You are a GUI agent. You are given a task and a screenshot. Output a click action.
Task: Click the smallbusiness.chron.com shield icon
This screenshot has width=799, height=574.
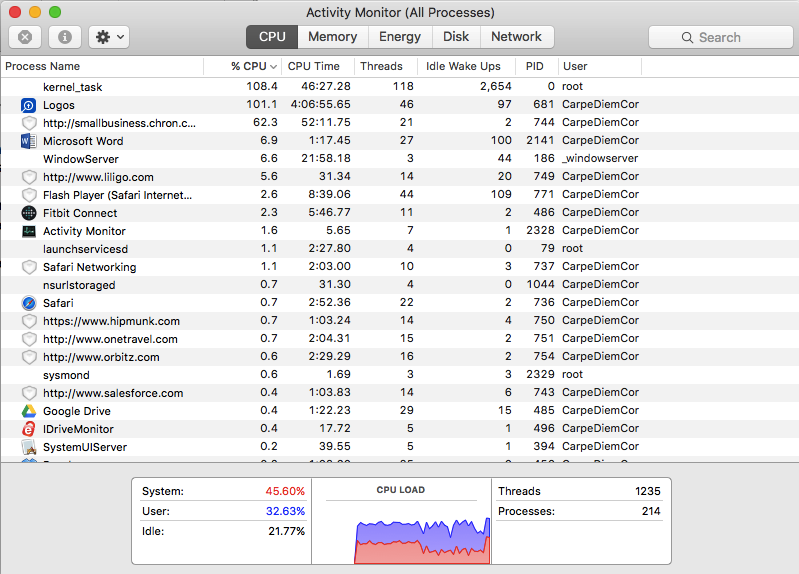(x=29, y=123)
